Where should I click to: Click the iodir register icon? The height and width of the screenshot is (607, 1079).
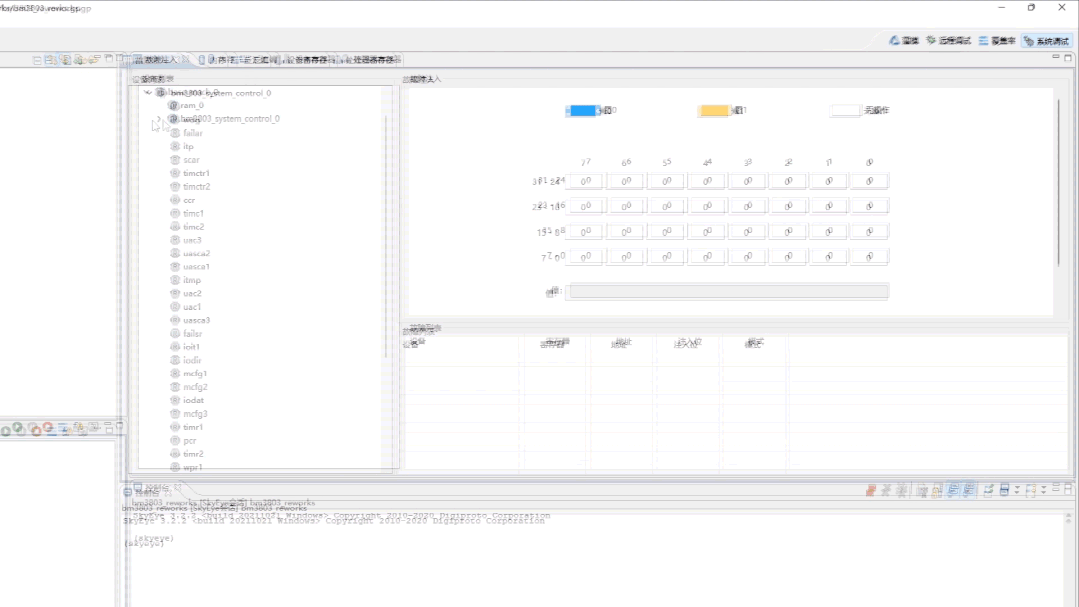point(175,360)
